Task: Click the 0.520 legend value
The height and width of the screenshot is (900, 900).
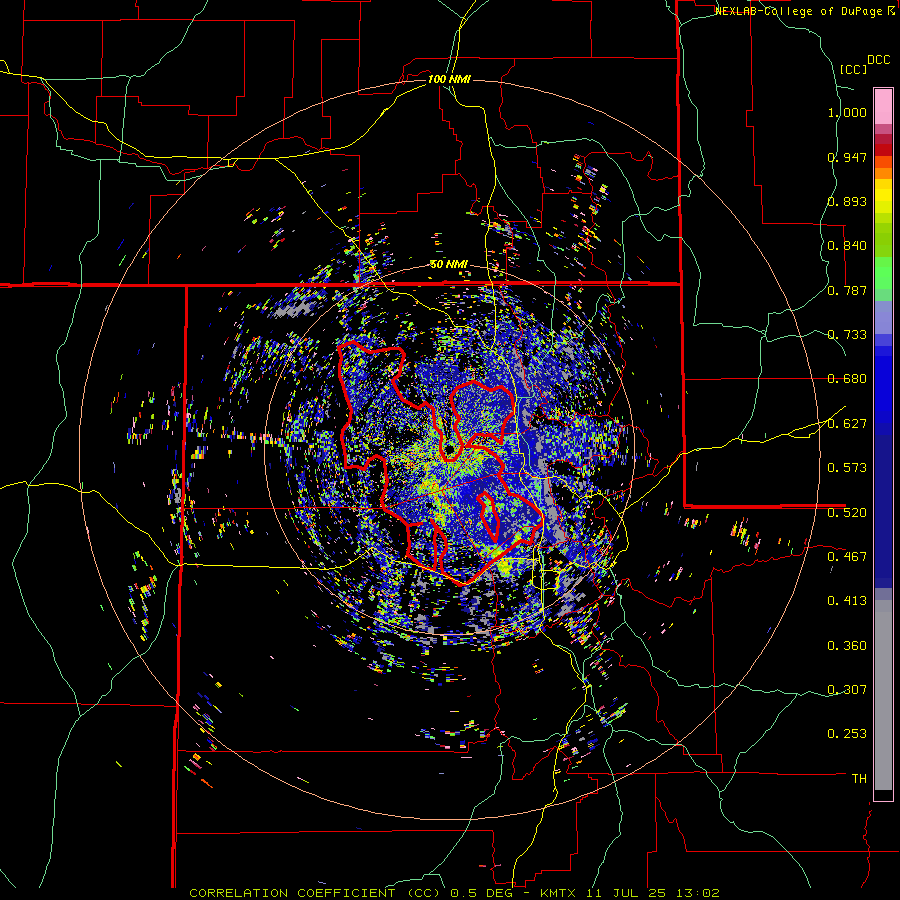Action: [847, 512]
